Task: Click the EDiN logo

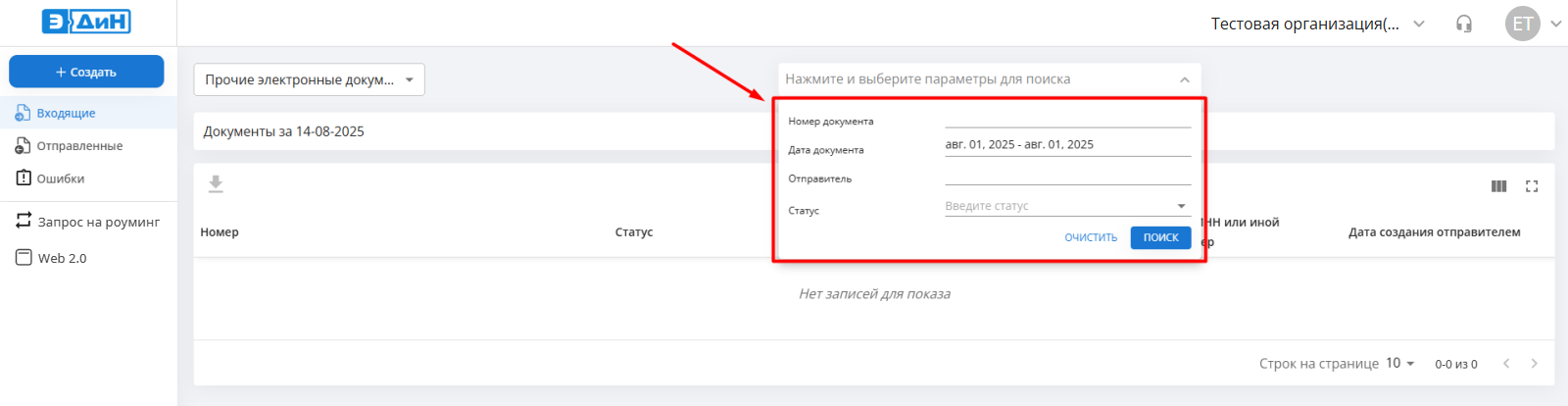Action: tap(86, 22)
